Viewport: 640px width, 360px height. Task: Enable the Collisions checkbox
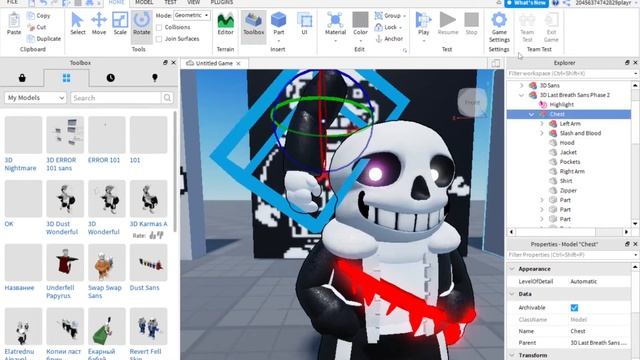159,27
